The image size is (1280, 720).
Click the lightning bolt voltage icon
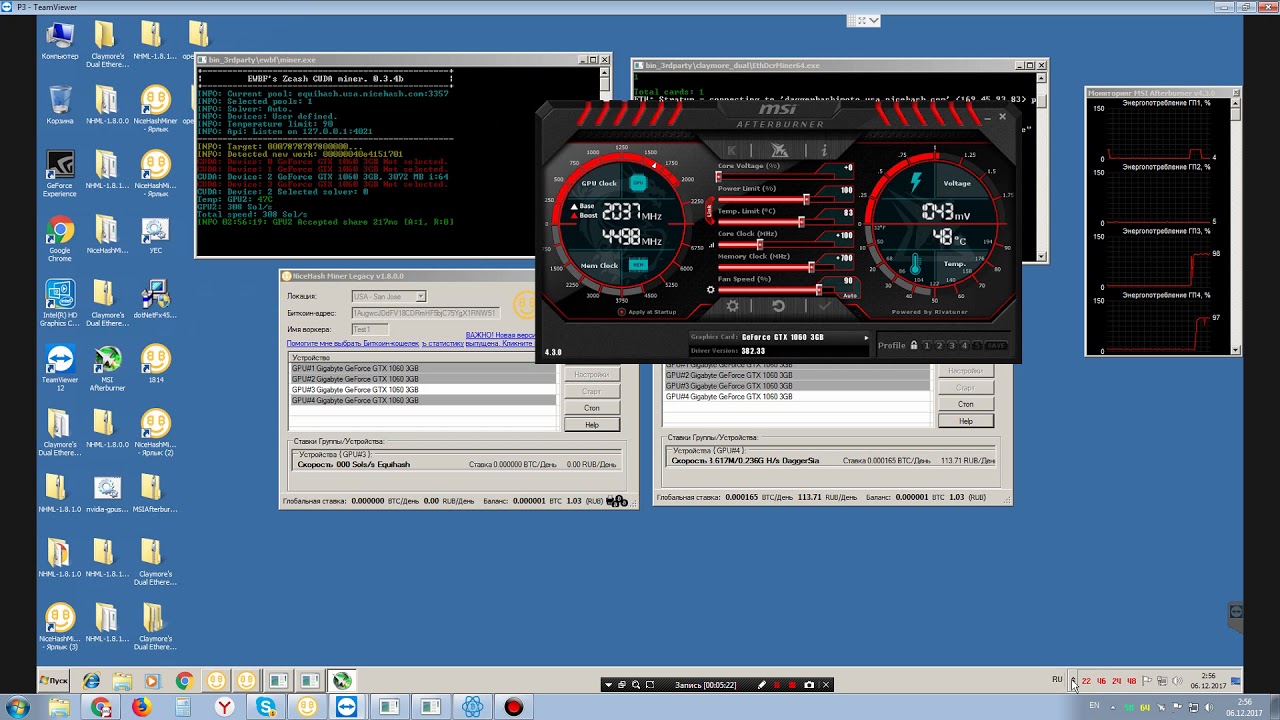point(915,182)
